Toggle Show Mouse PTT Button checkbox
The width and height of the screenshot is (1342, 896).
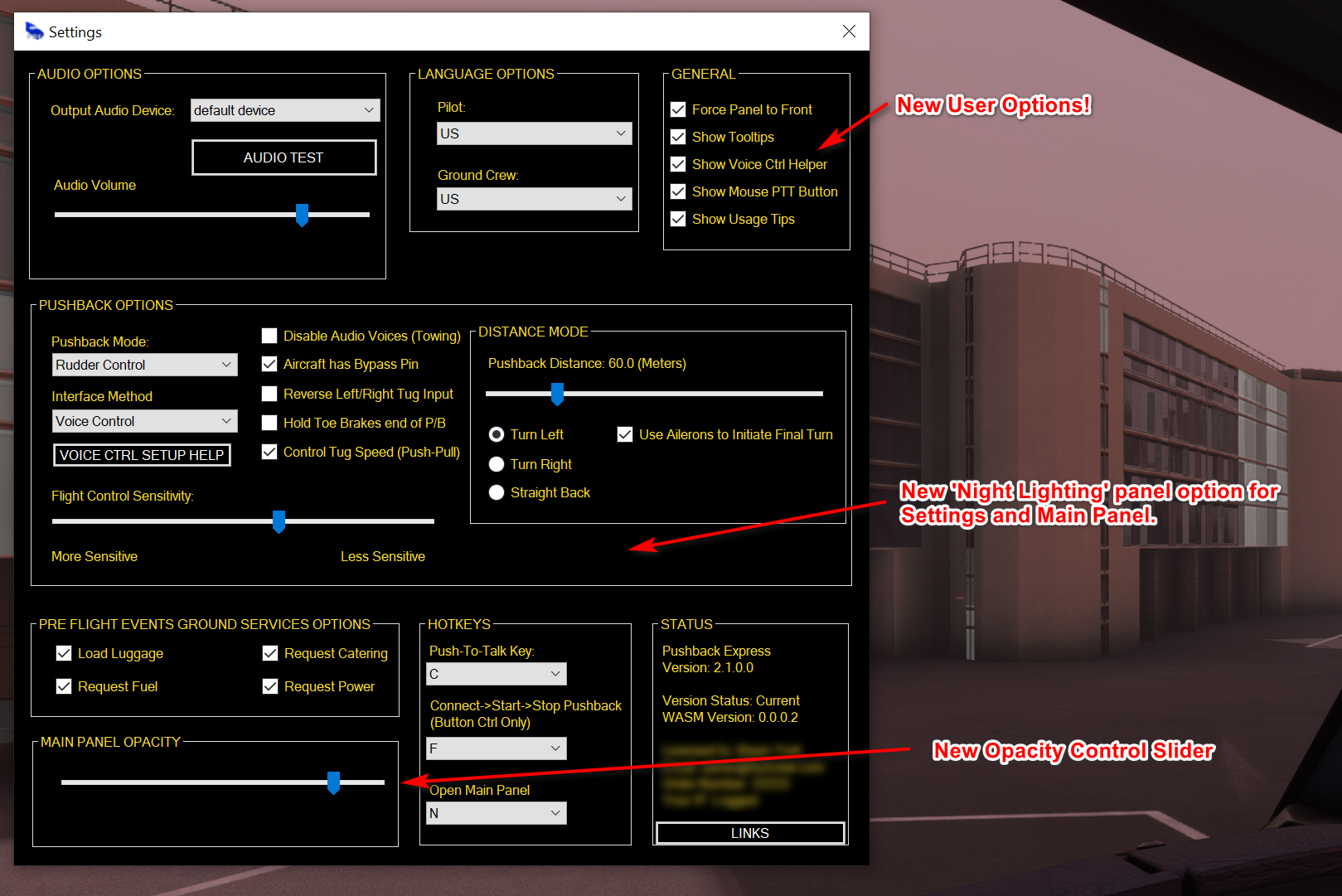click(x=678, y=191)
